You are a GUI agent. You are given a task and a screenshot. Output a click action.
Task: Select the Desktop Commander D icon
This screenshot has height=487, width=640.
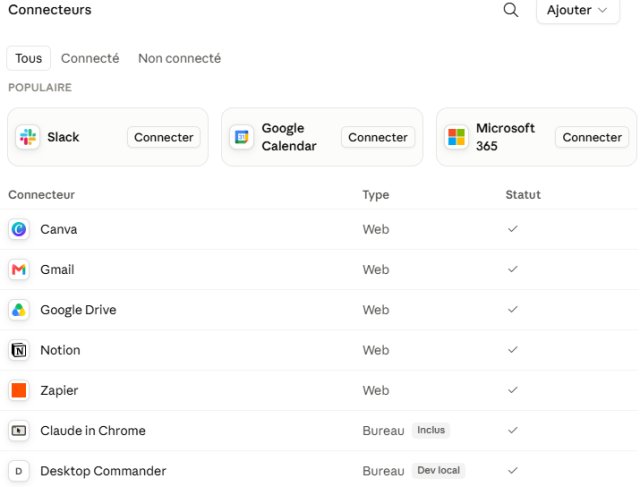pyautogui.click(x=19, y=471)
